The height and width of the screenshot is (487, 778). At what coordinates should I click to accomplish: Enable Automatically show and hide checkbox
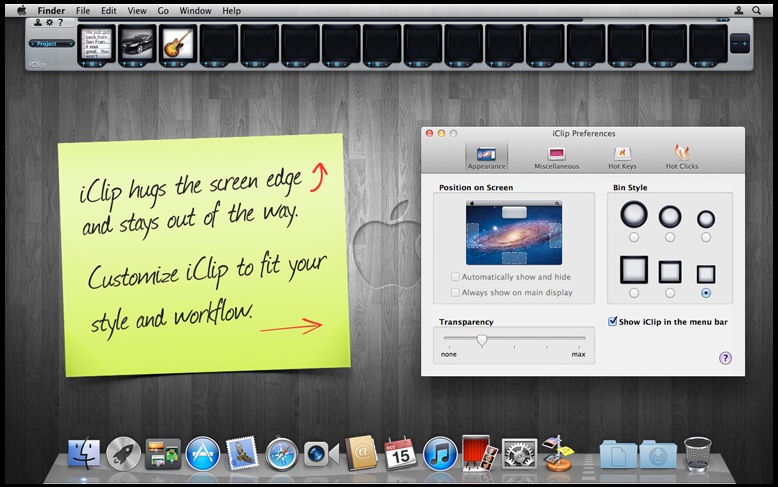pos(456,277)
